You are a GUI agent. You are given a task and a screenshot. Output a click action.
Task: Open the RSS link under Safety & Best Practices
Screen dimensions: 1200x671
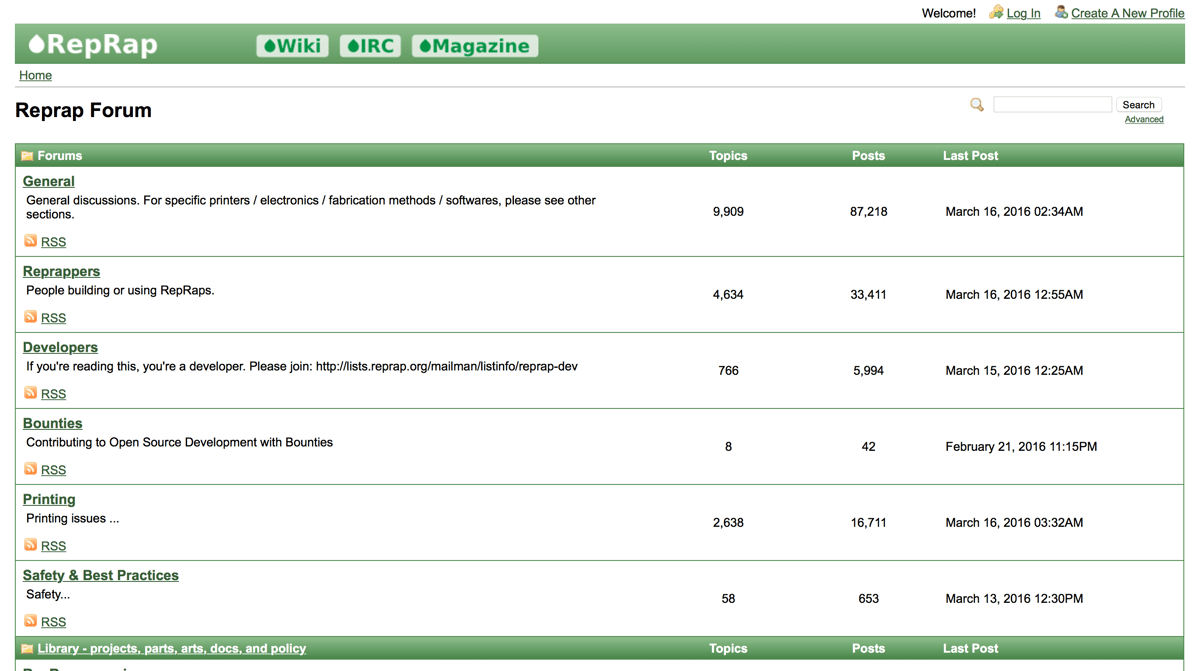click(53, 622)
